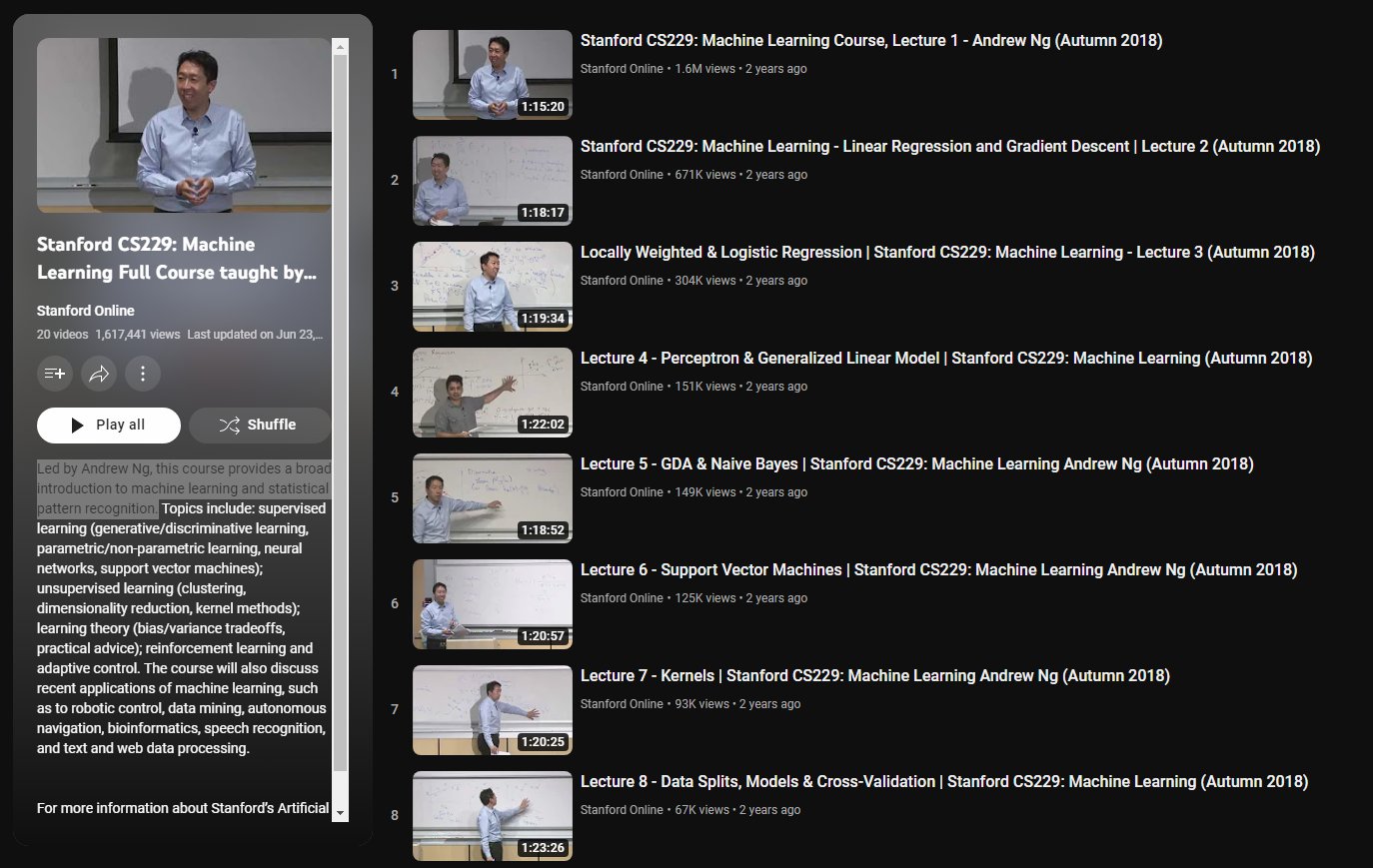
Task: Click the '1:23:26' duration badge
Action: (543, 848)
